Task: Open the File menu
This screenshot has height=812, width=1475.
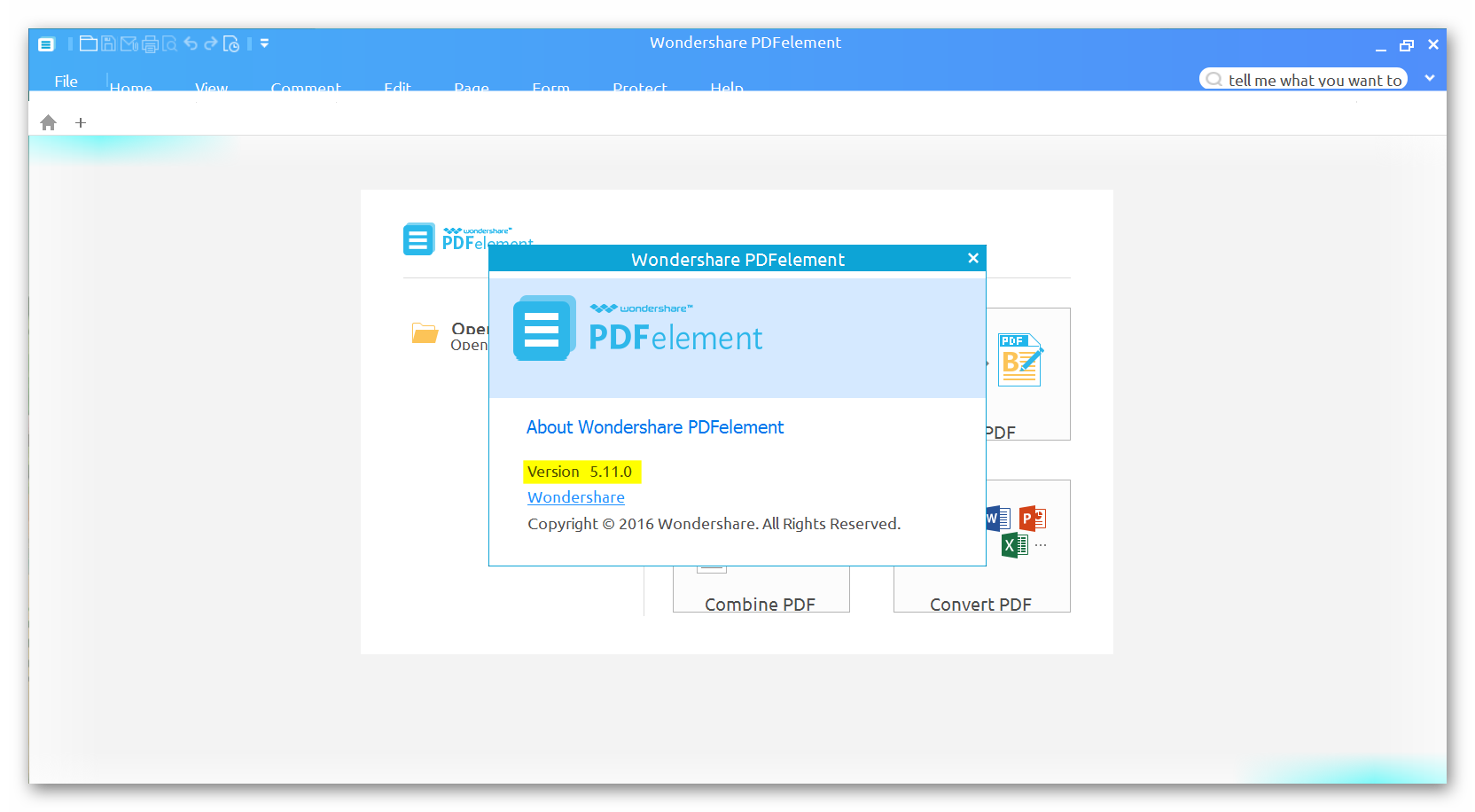Action: pos(66,81)
